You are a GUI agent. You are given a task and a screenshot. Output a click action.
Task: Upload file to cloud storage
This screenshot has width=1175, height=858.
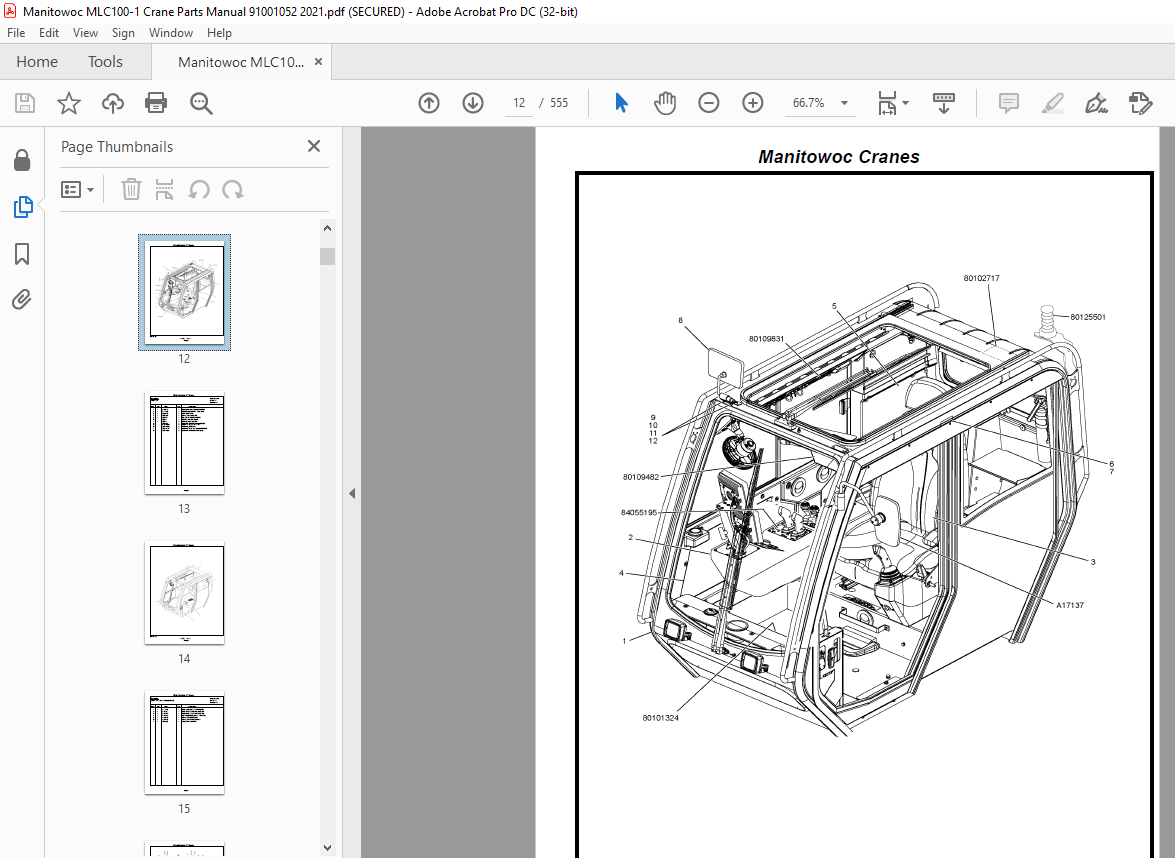(113, 103)
